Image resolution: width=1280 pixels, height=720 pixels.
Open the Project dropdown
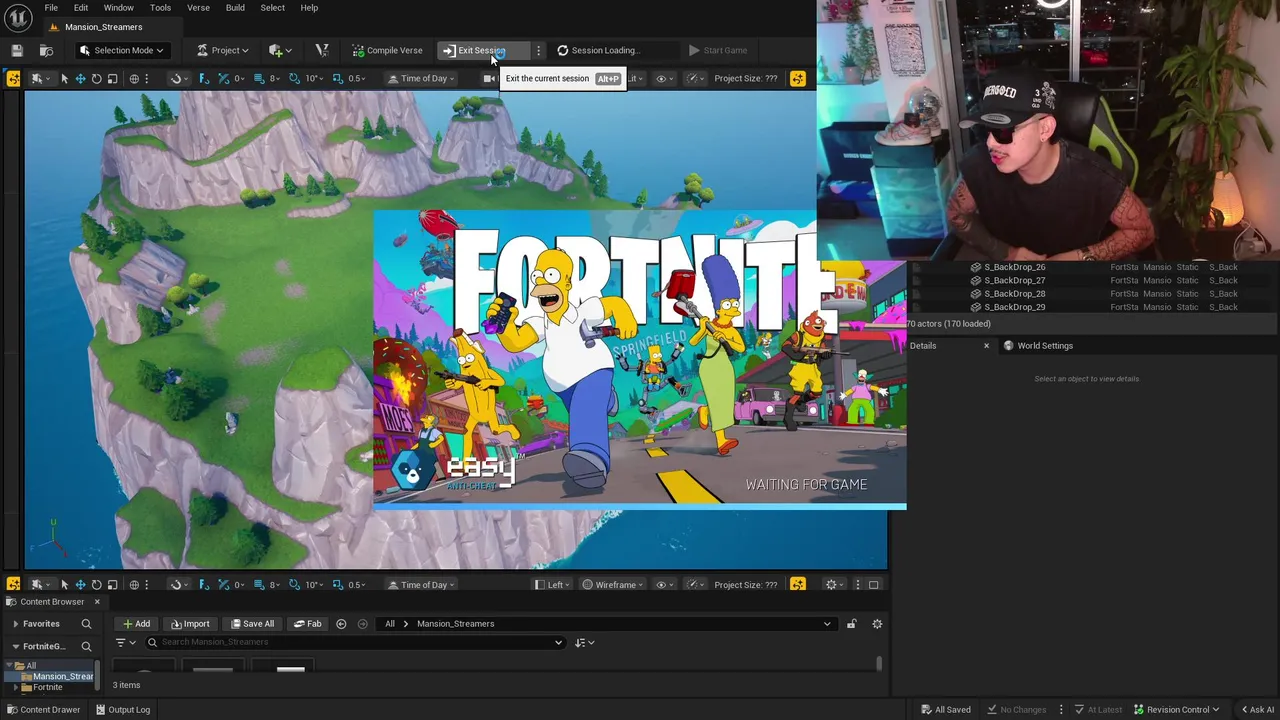tap(222, 50)
